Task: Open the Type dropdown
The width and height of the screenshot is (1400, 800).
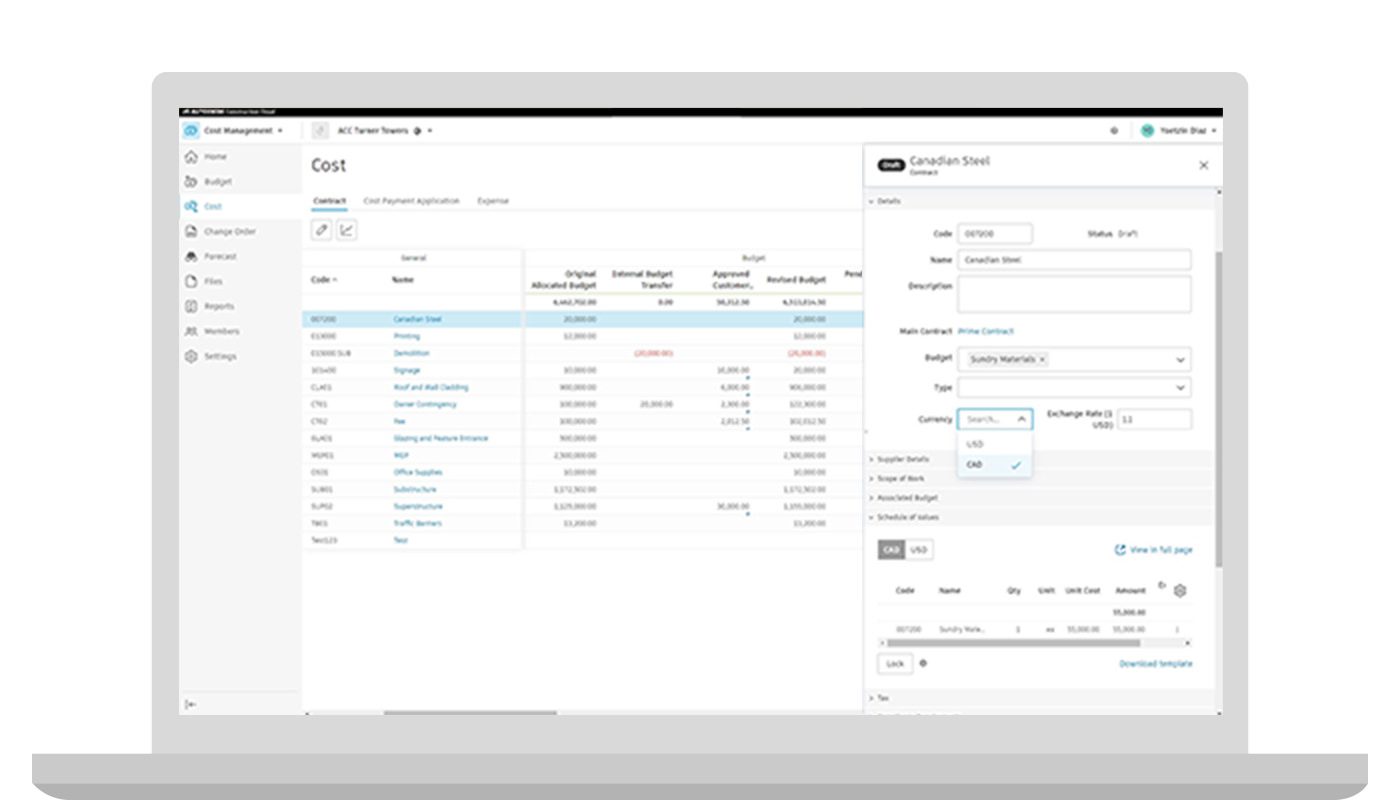Action: click(1075, 388)
